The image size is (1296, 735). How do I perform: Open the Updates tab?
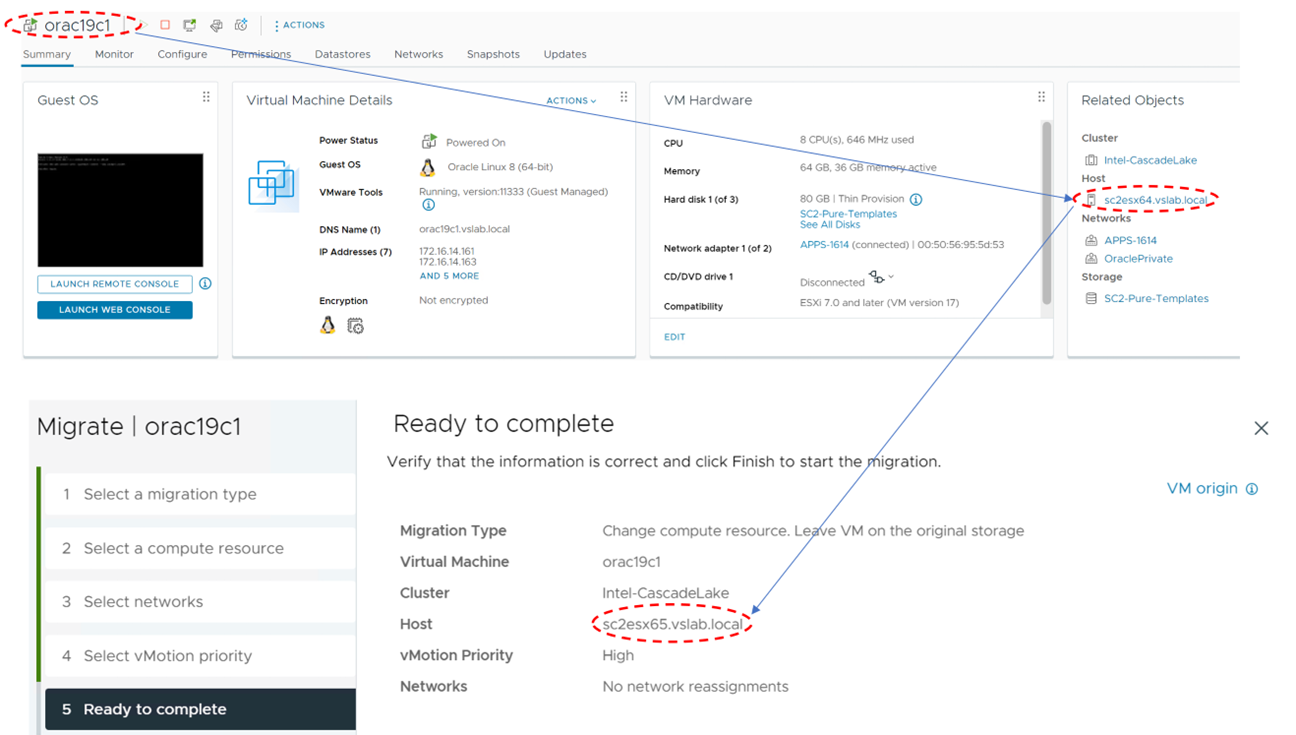pyautogui.click(x=565, y=54)
